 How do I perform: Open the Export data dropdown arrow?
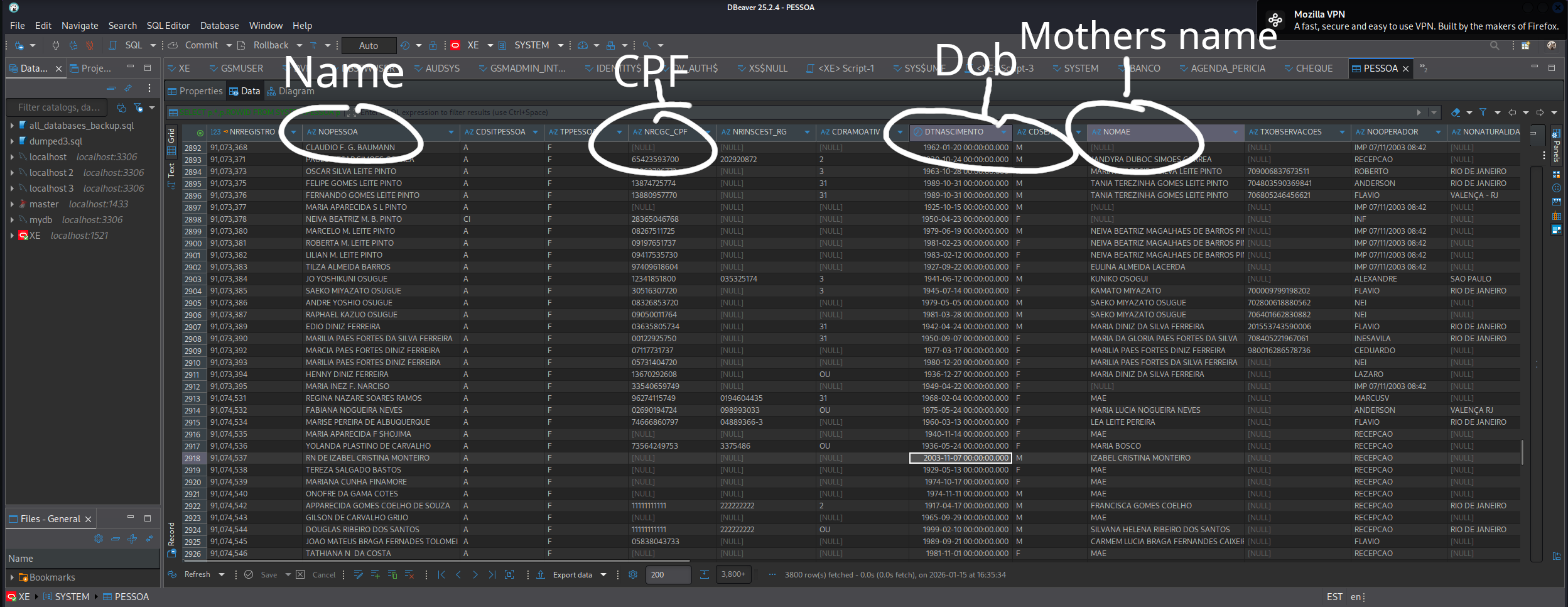pos(603,574)
